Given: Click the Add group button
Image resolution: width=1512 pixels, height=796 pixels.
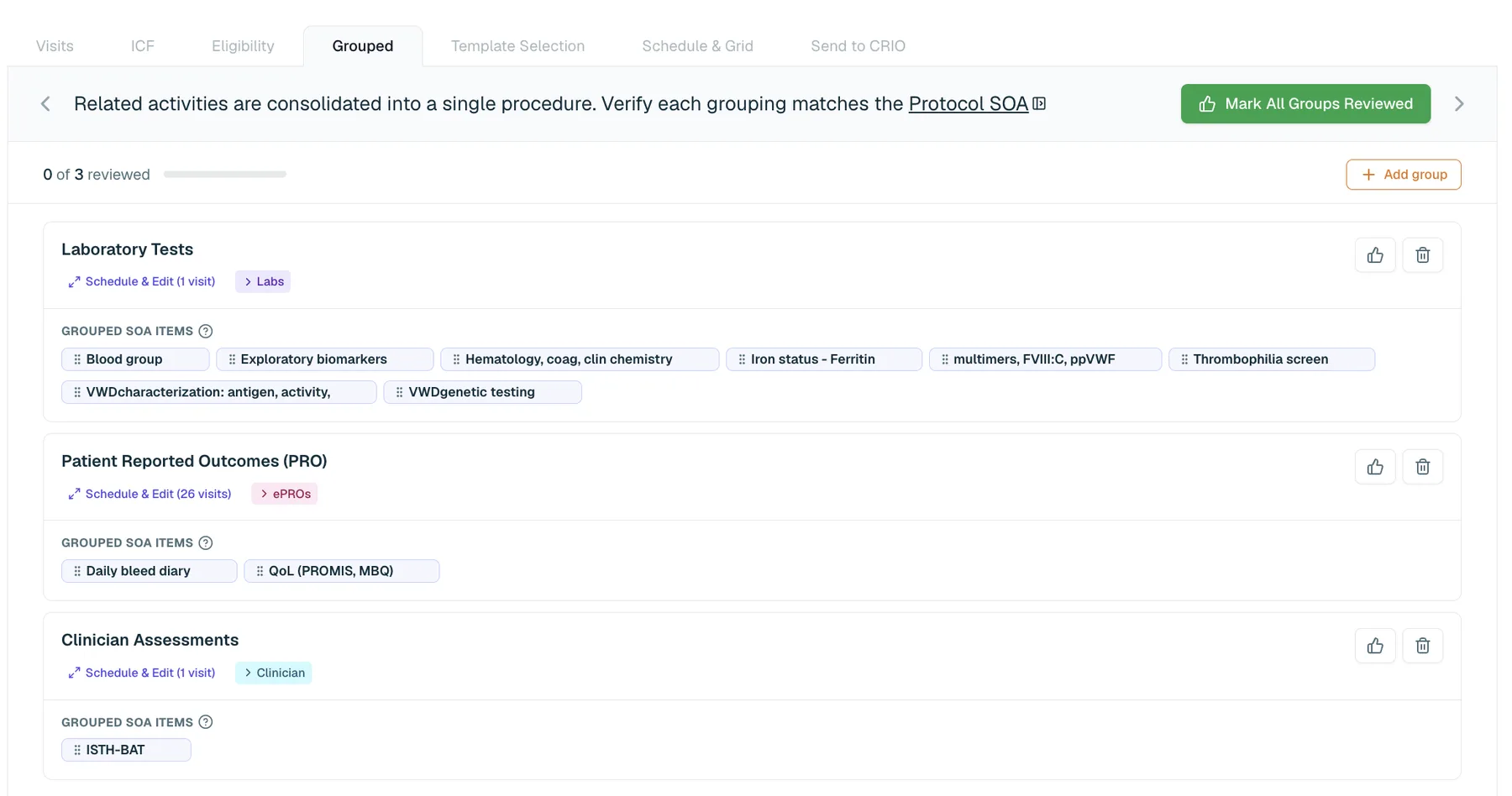Looking at the screenshot, I should [1404, 175].
